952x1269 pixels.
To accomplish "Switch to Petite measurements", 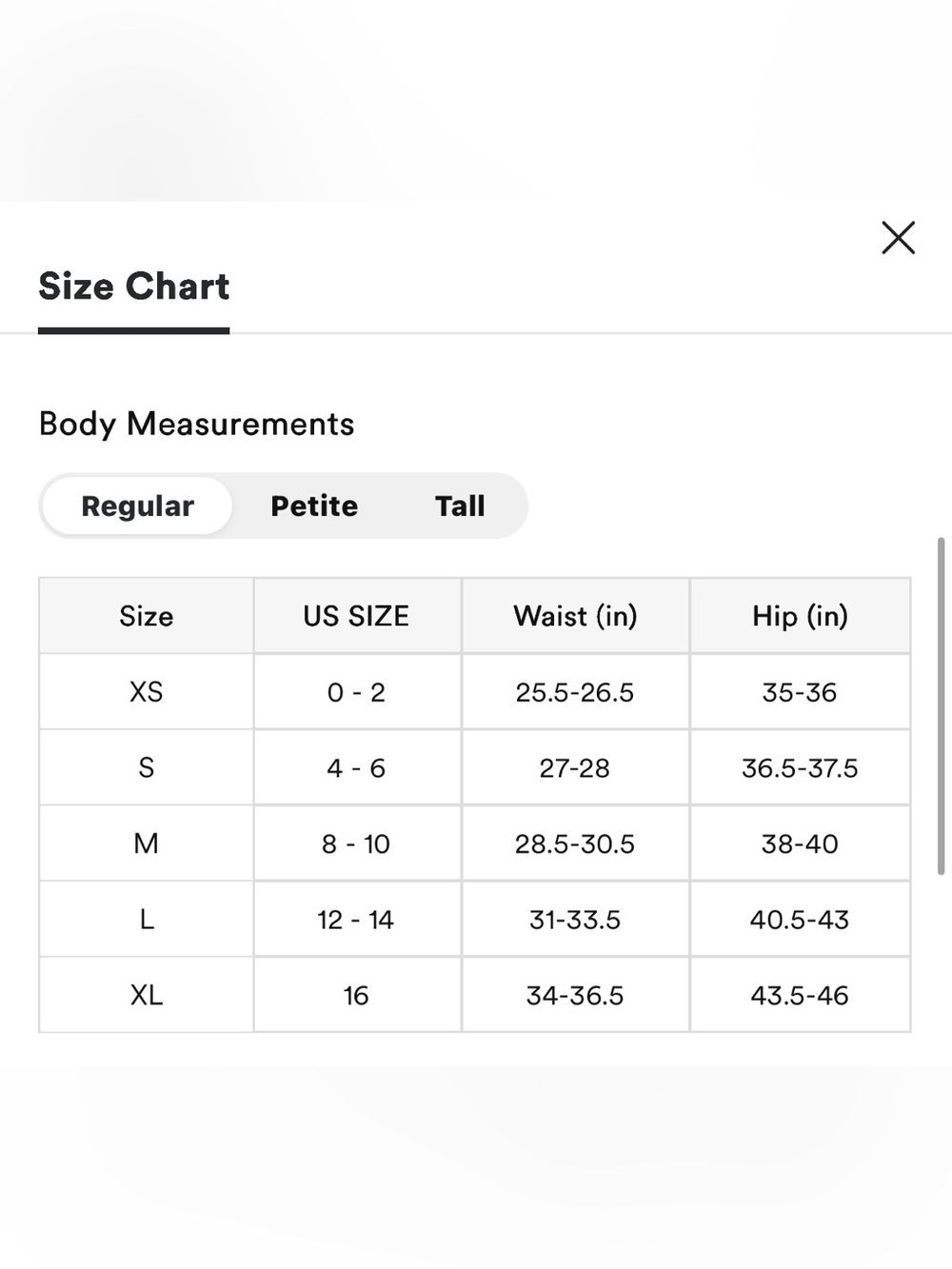I will click(314, 506).
